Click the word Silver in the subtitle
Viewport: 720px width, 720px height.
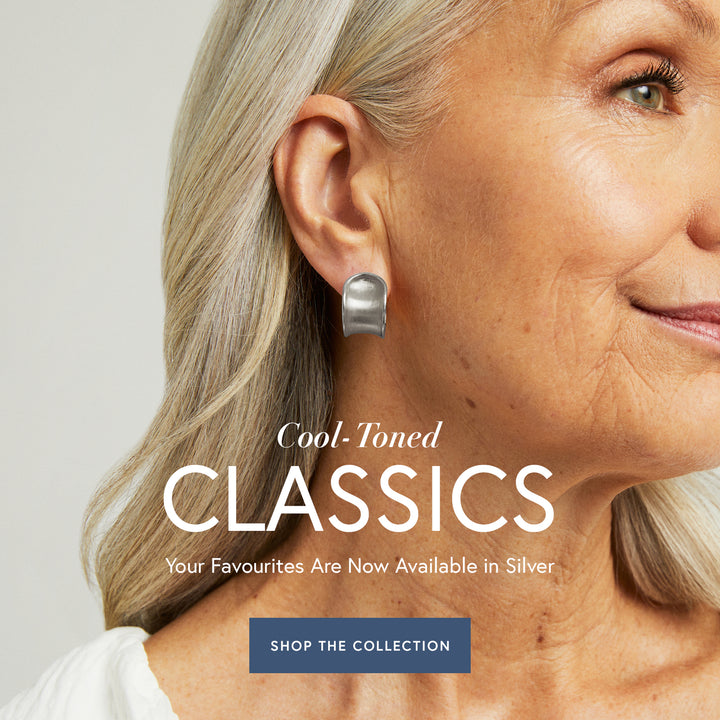530,566
